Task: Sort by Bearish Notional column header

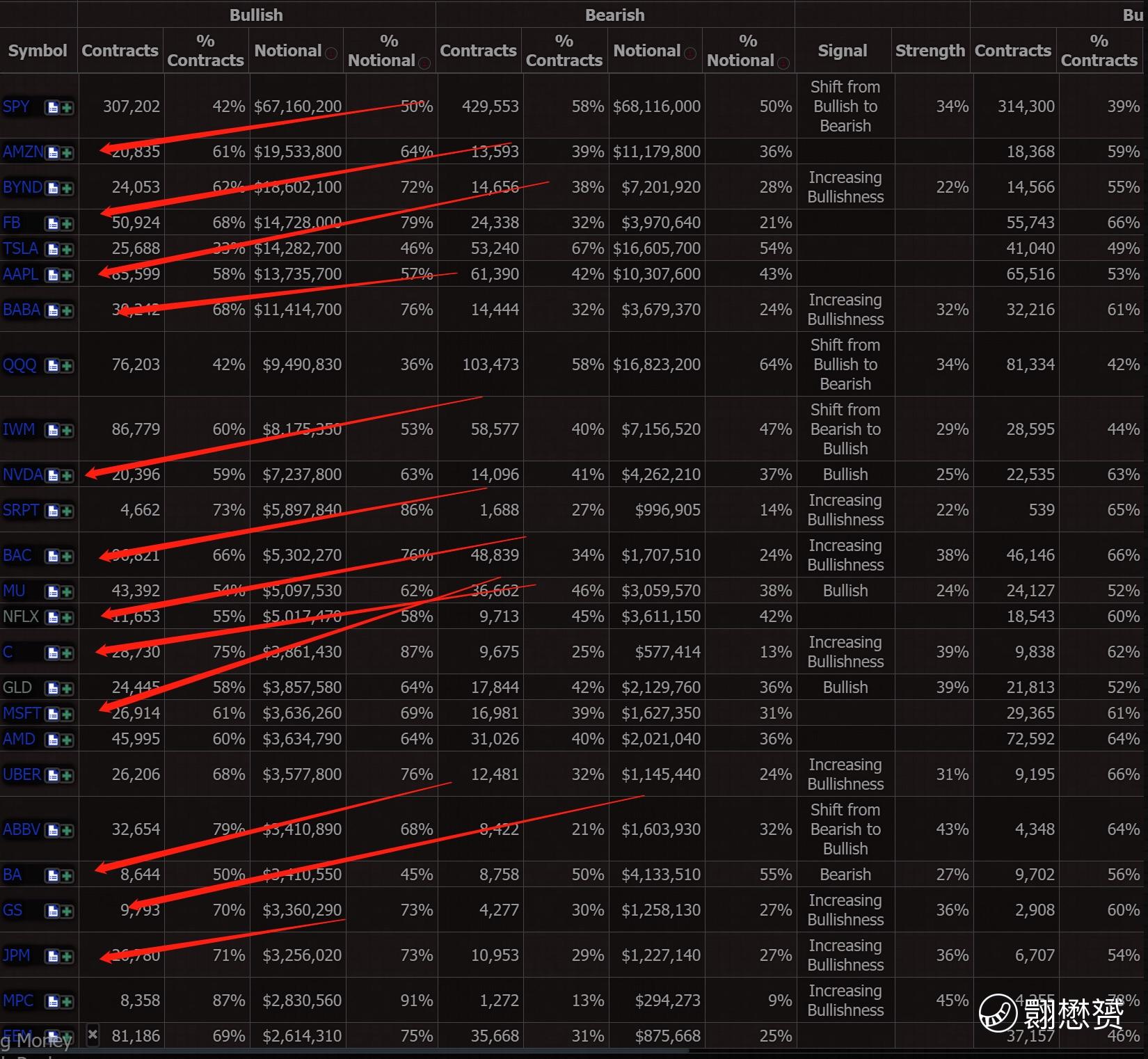Action: tap(647, 51)
